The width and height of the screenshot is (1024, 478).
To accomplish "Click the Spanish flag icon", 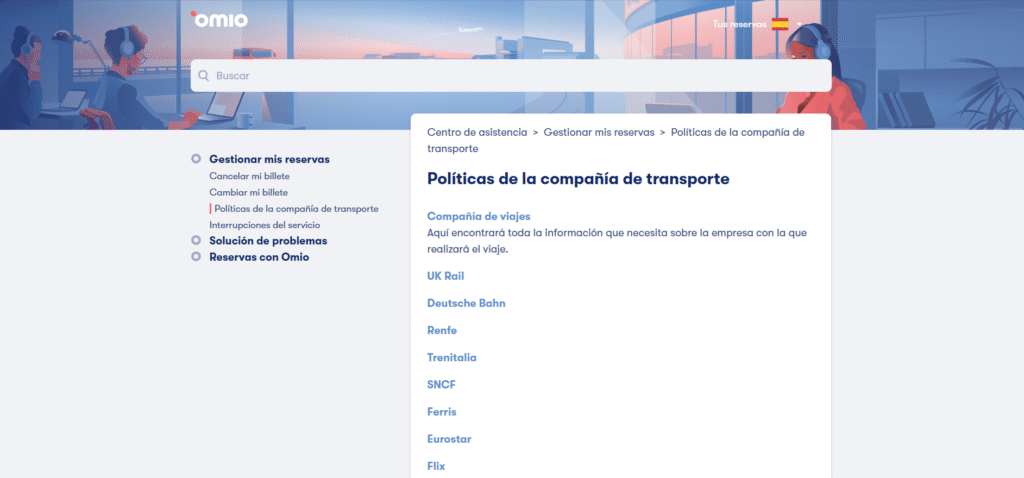I will (780, 24).
